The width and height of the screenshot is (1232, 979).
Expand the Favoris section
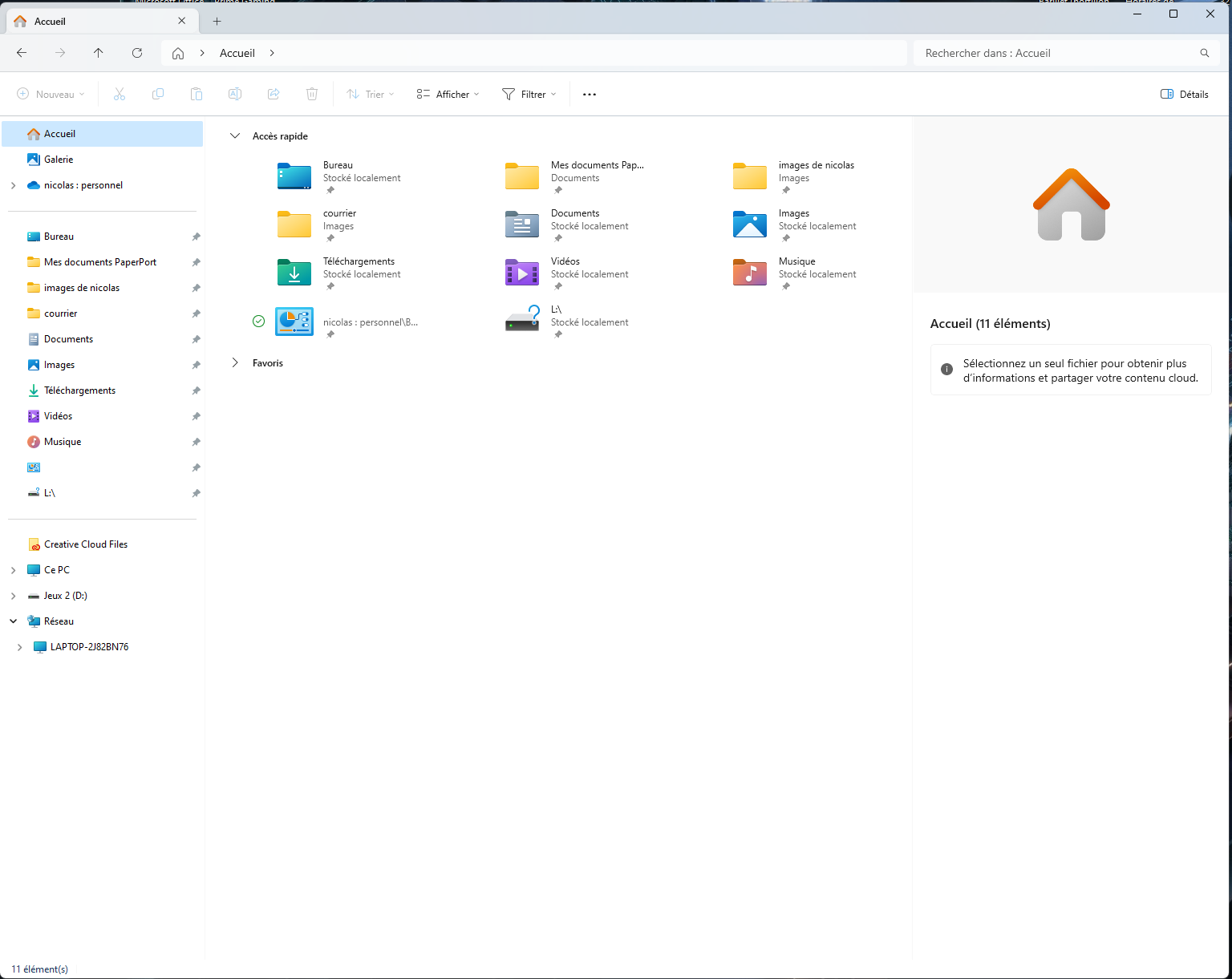pyautogui.click(x=235, y=363)
